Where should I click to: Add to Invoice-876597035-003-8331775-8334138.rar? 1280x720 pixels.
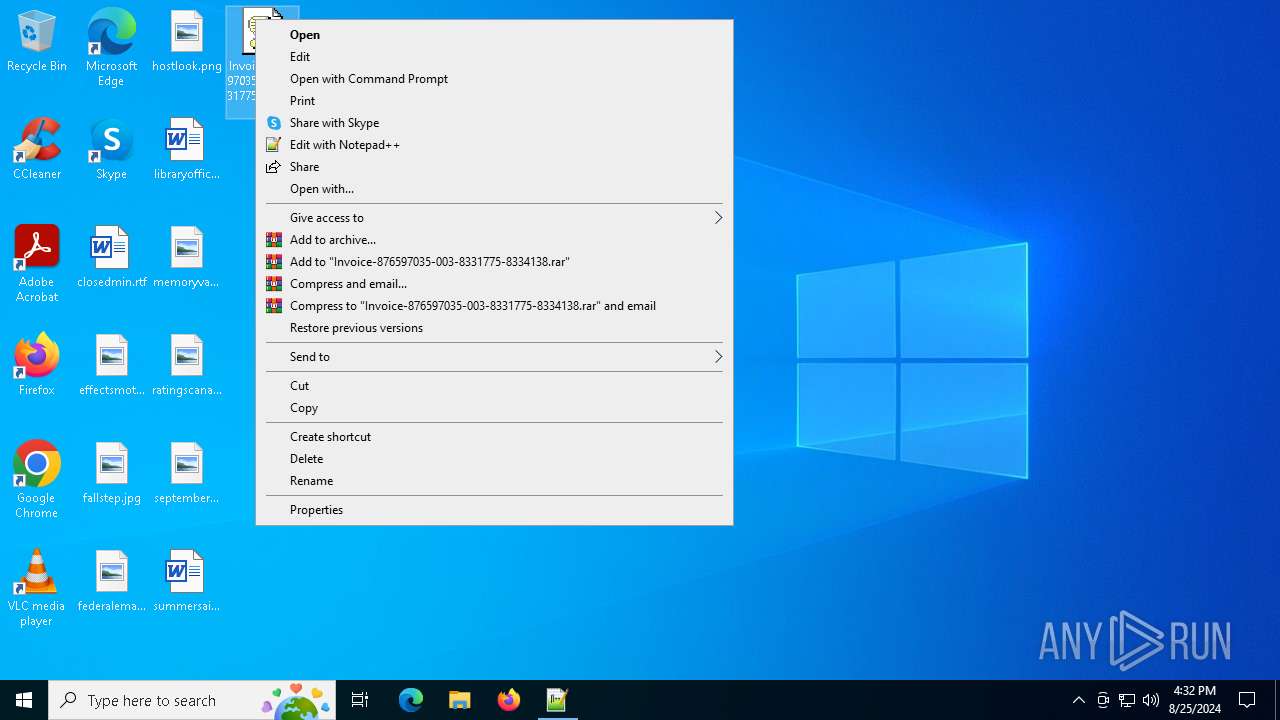click(x=494, y=262)
